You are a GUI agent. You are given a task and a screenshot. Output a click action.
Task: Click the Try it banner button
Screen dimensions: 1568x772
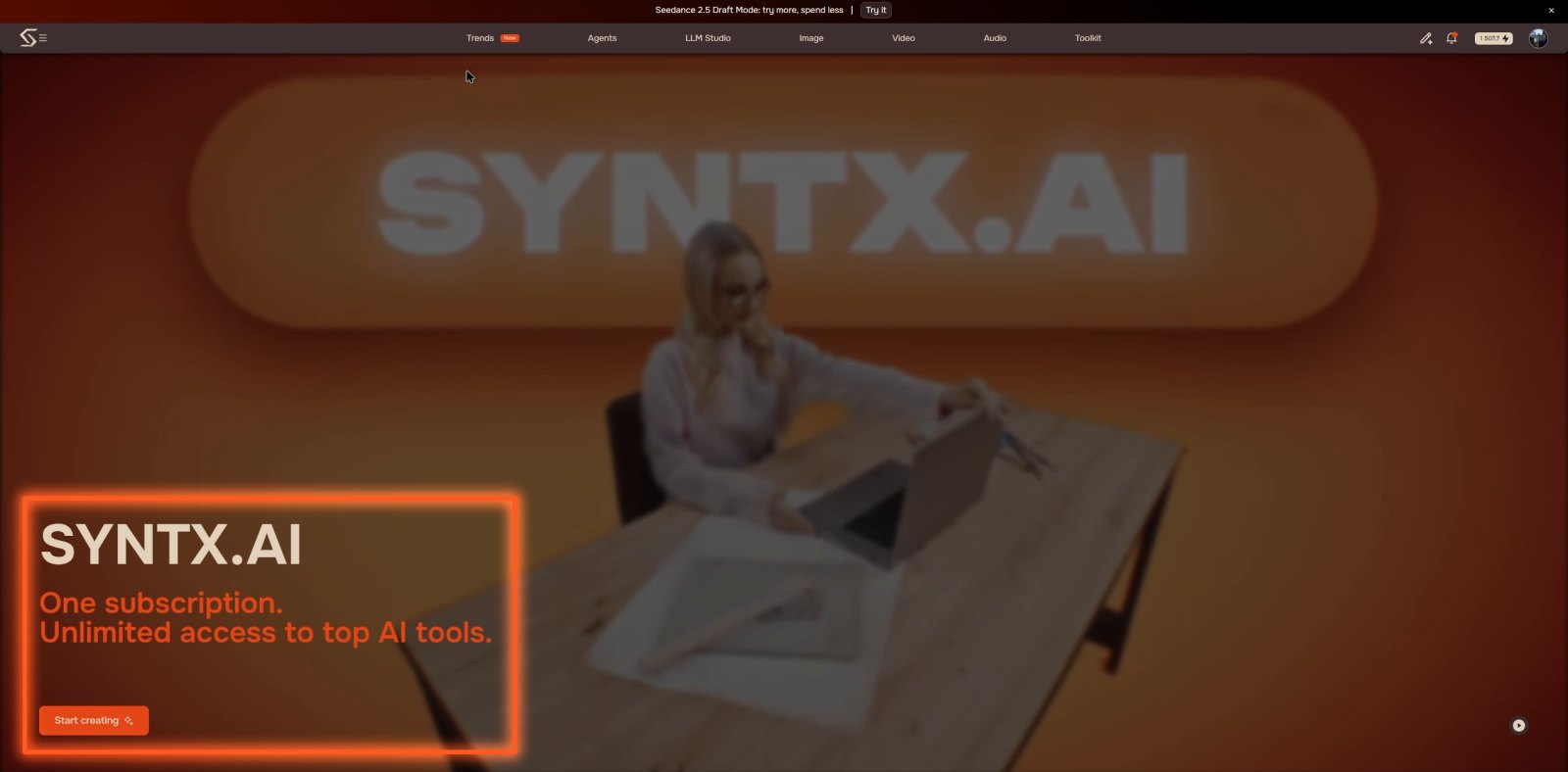point(876,11)
